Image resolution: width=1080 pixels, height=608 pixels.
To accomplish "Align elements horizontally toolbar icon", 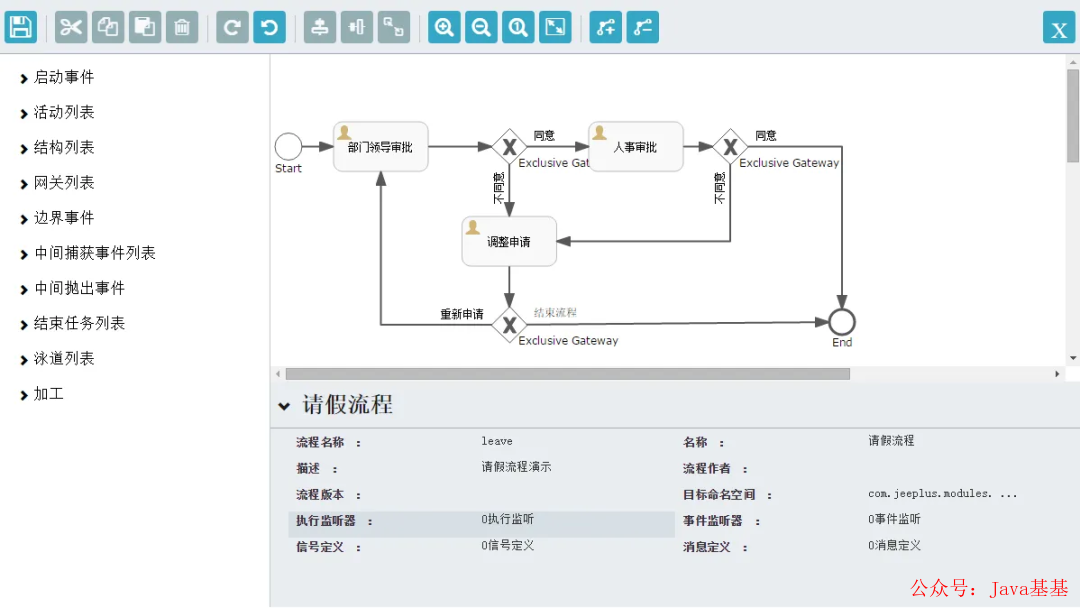I will click(357, 28).
